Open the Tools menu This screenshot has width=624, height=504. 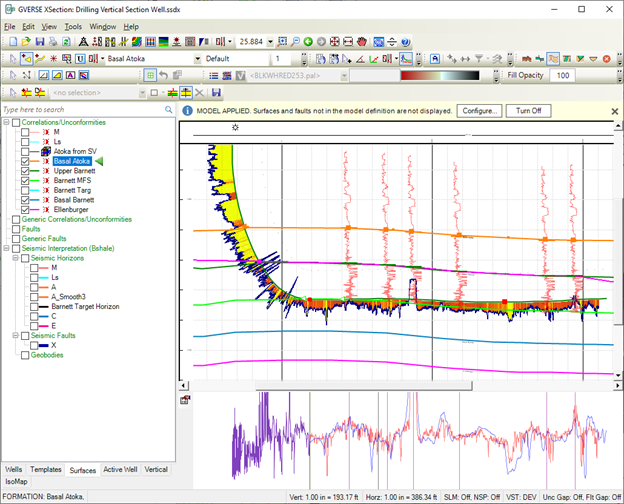coord(73,27)
